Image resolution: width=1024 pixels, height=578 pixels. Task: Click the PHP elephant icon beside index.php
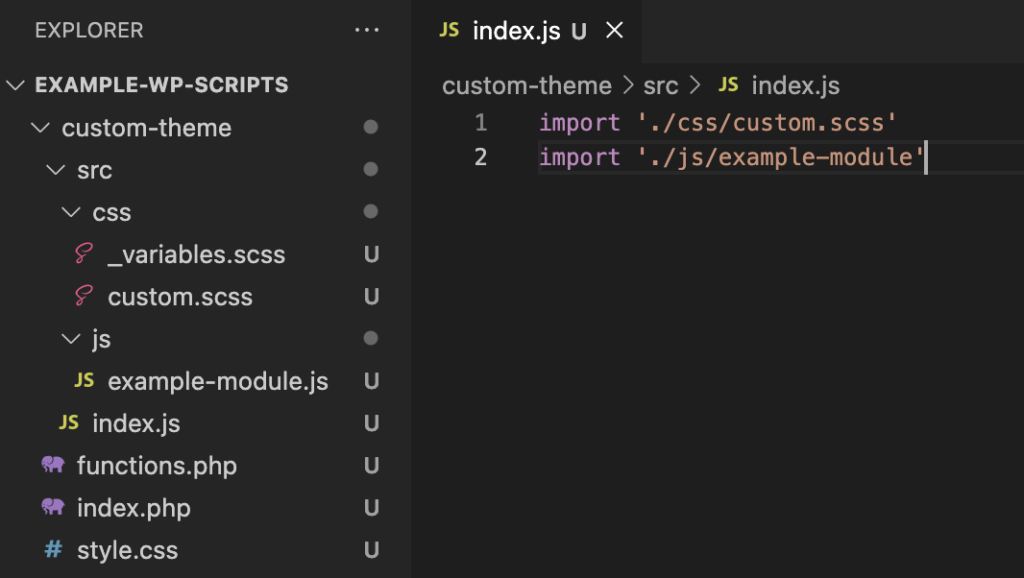point(53,507)
